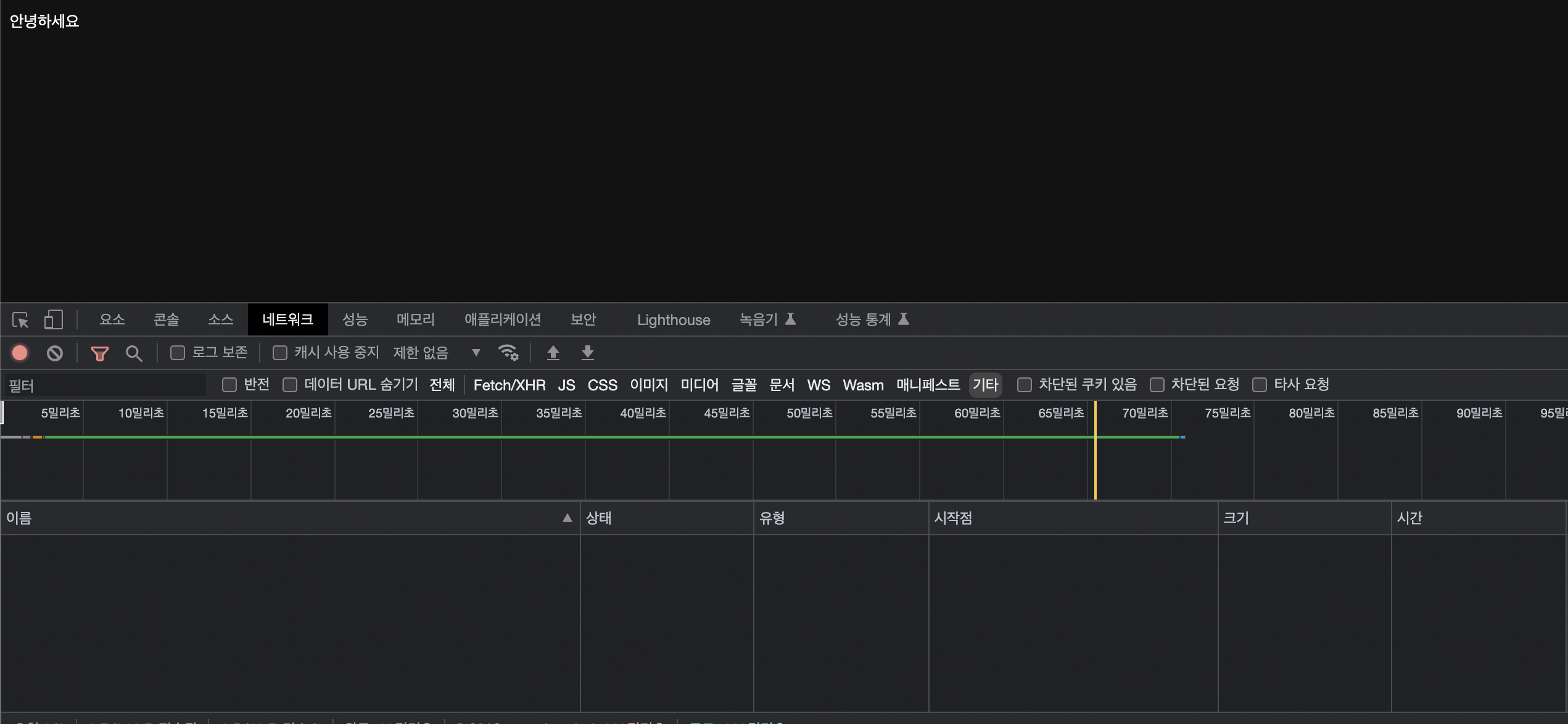Viewport: 1568px width, 724px height.
Task: Clear the network log icon
Action: [x=55, y=353]
